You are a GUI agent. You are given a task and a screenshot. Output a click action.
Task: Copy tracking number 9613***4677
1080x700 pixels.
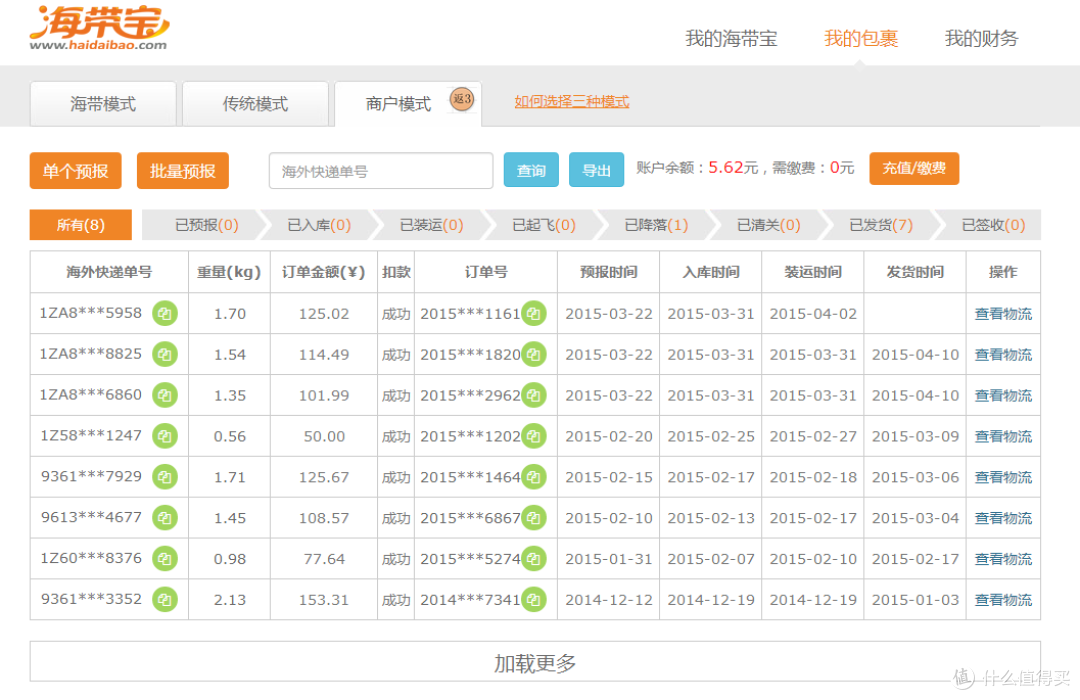coord(165,517)
